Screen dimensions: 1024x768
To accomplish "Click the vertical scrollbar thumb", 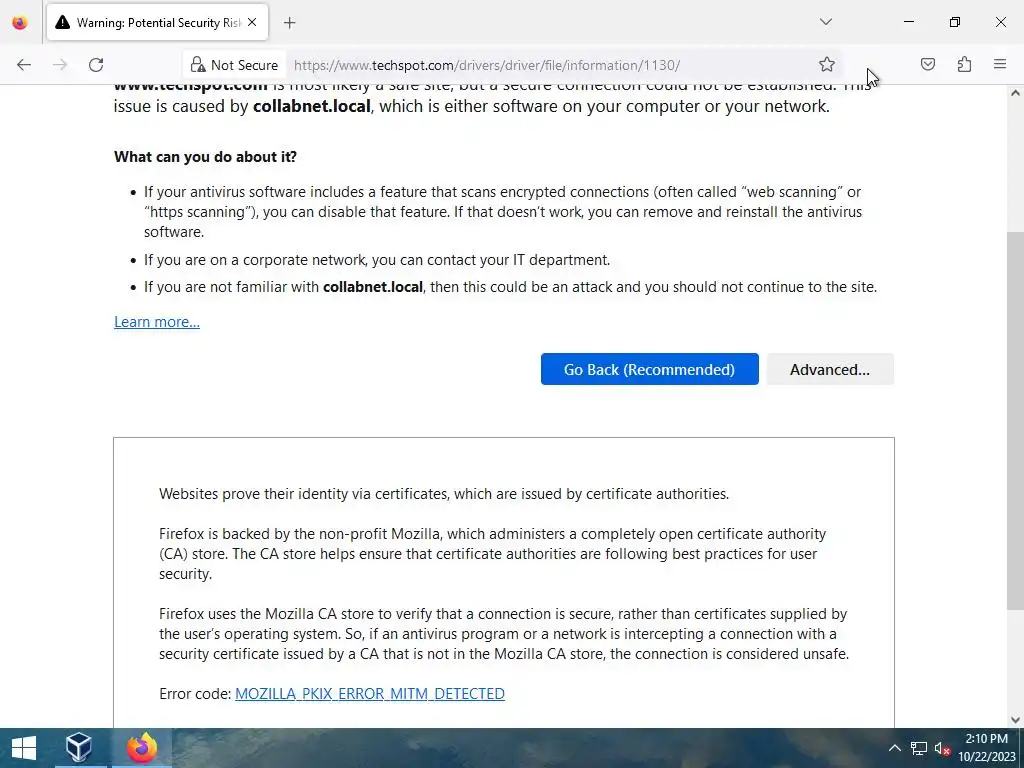I will pyautogui.click(x=1015, y=421).
